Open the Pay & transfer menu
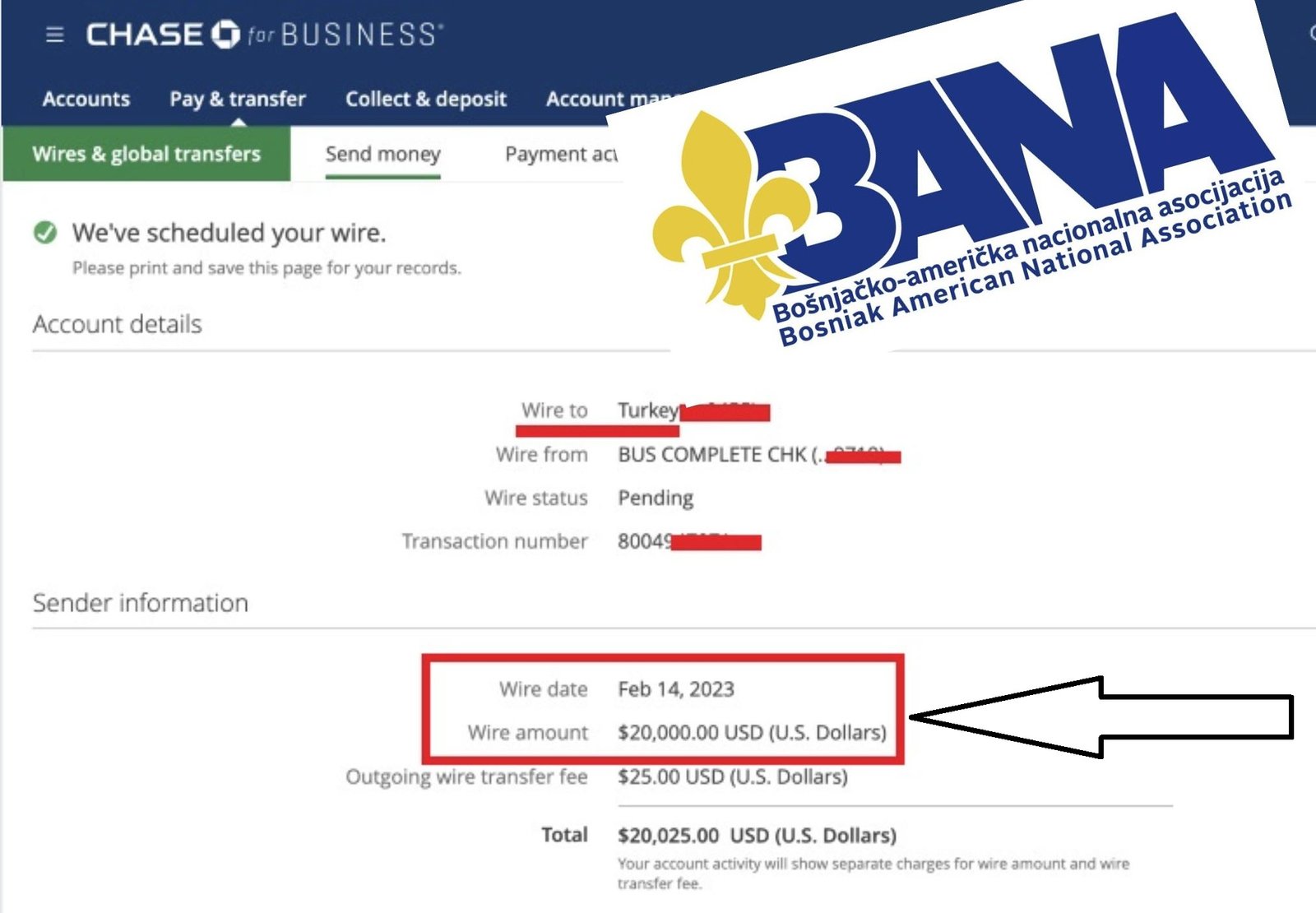This screenshot has height=913, width=1316. [x=237, y=100]
